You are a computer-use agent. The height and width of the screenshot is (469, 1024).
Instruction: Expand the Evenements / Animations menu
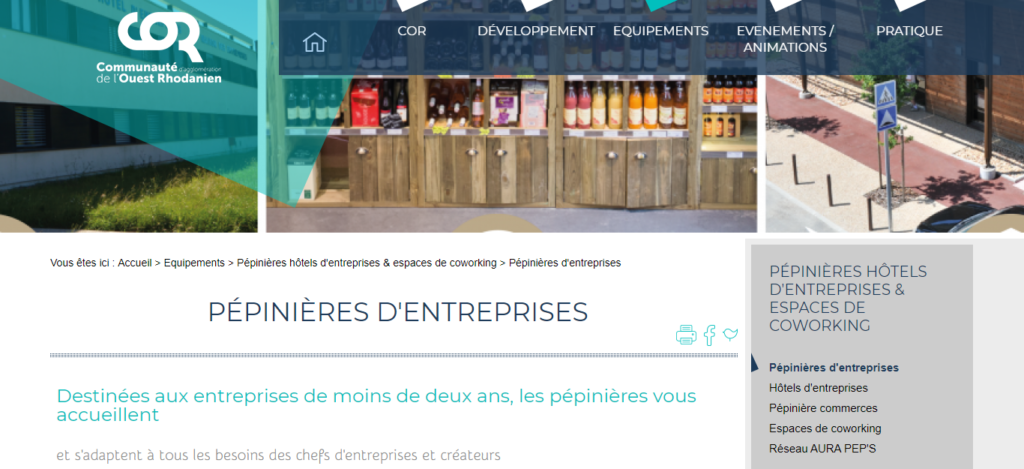coord(785,39)
